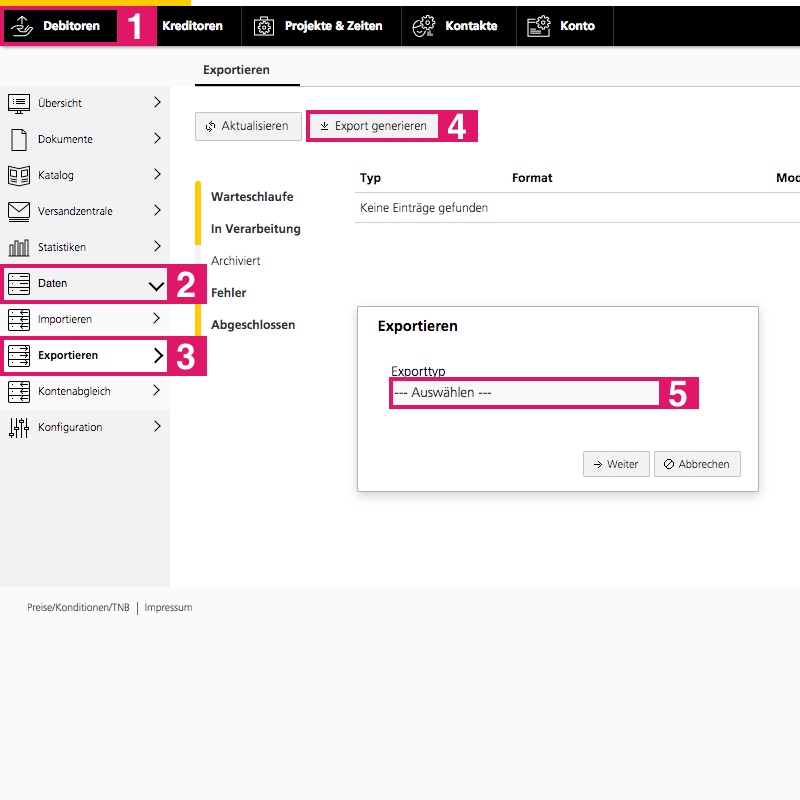
Task: Switch to the Kreditoren top menu
Action: (x=192, y=26)
